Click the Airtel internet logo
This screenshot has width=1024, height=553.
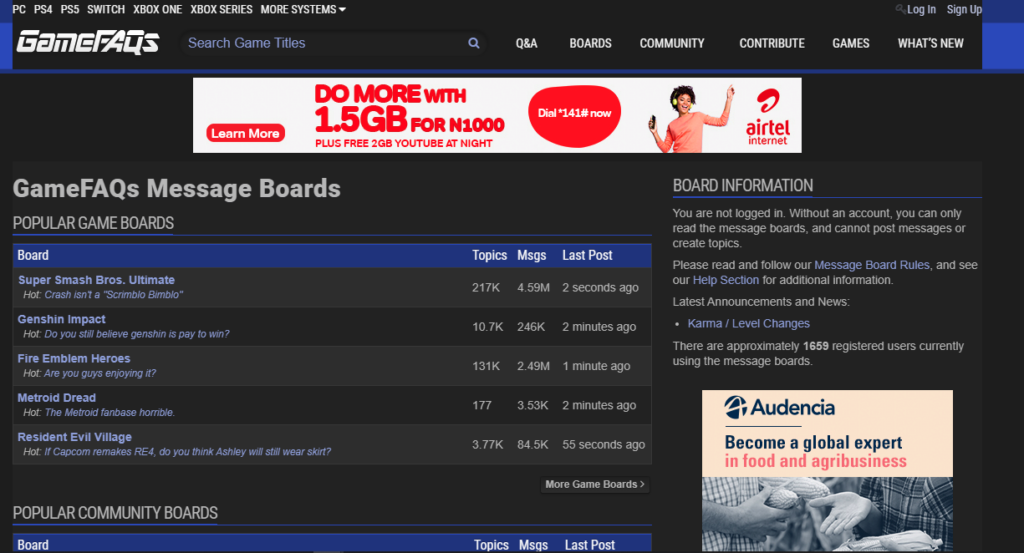coord(767,118)
